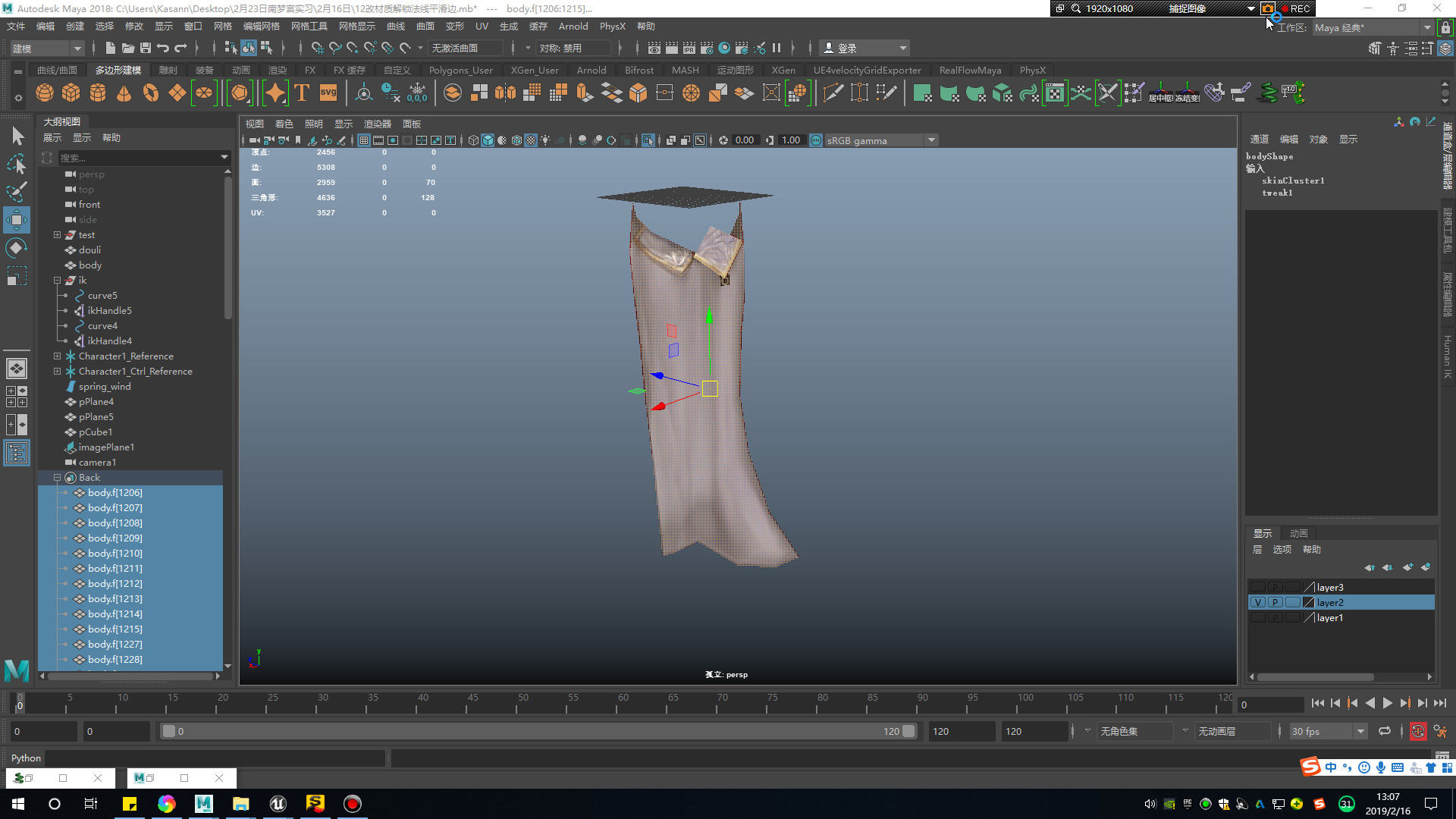Create a polygon cylinder from shelf
This screenshot has height=819, width=1456.
pos(98,93)
